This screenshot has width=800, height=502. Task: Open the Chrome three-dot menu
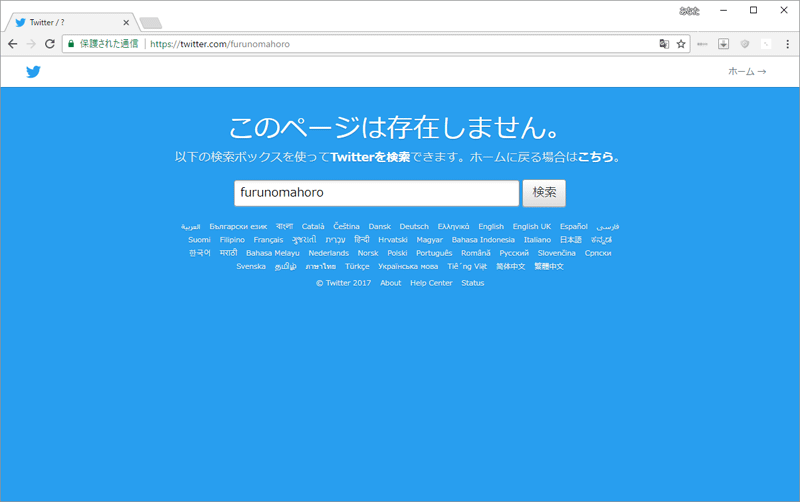click(787, 44)
